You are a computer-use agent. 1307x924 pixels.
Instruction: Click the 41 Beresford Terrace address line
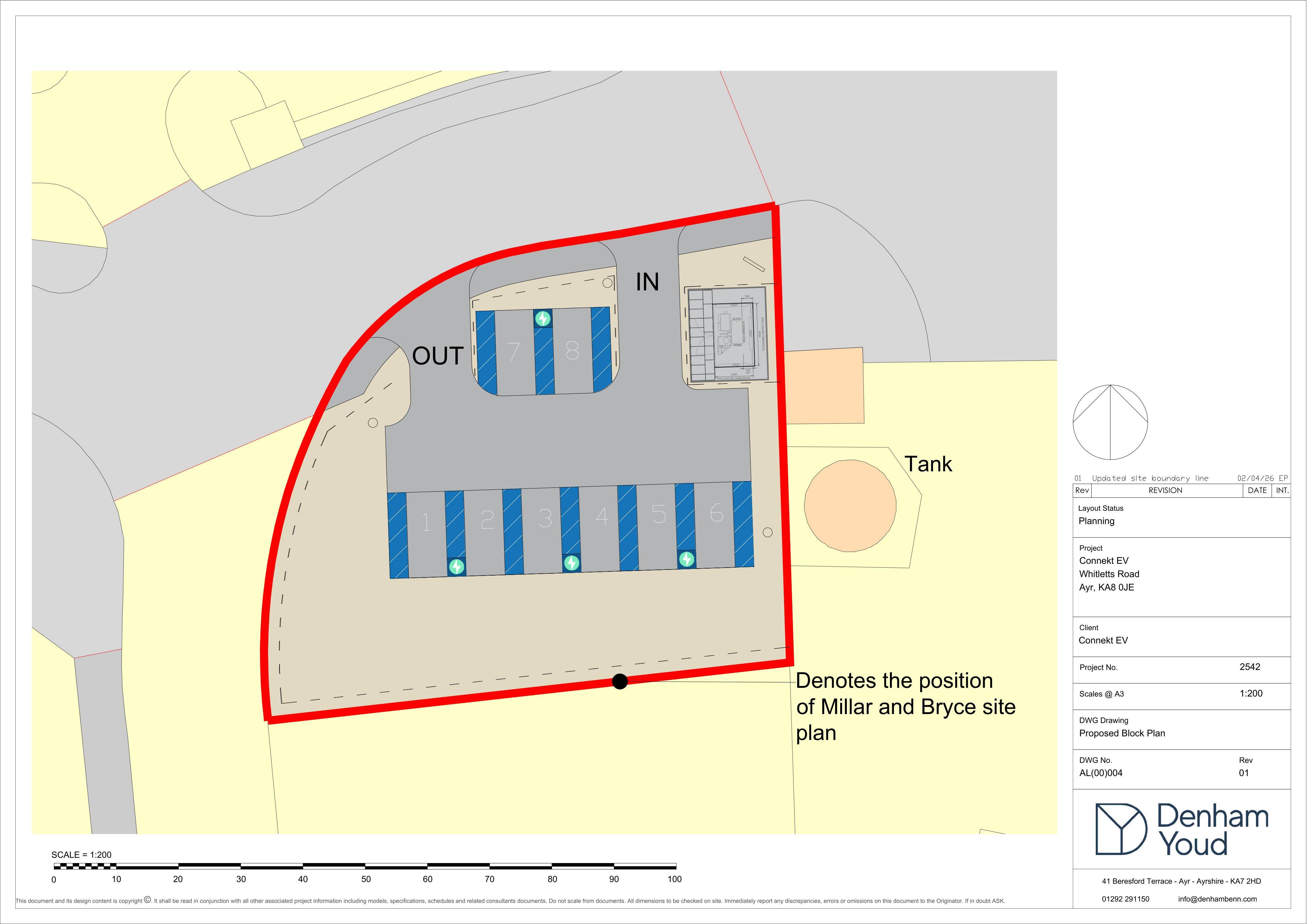pyautogui.click(x=1181, y=881)
